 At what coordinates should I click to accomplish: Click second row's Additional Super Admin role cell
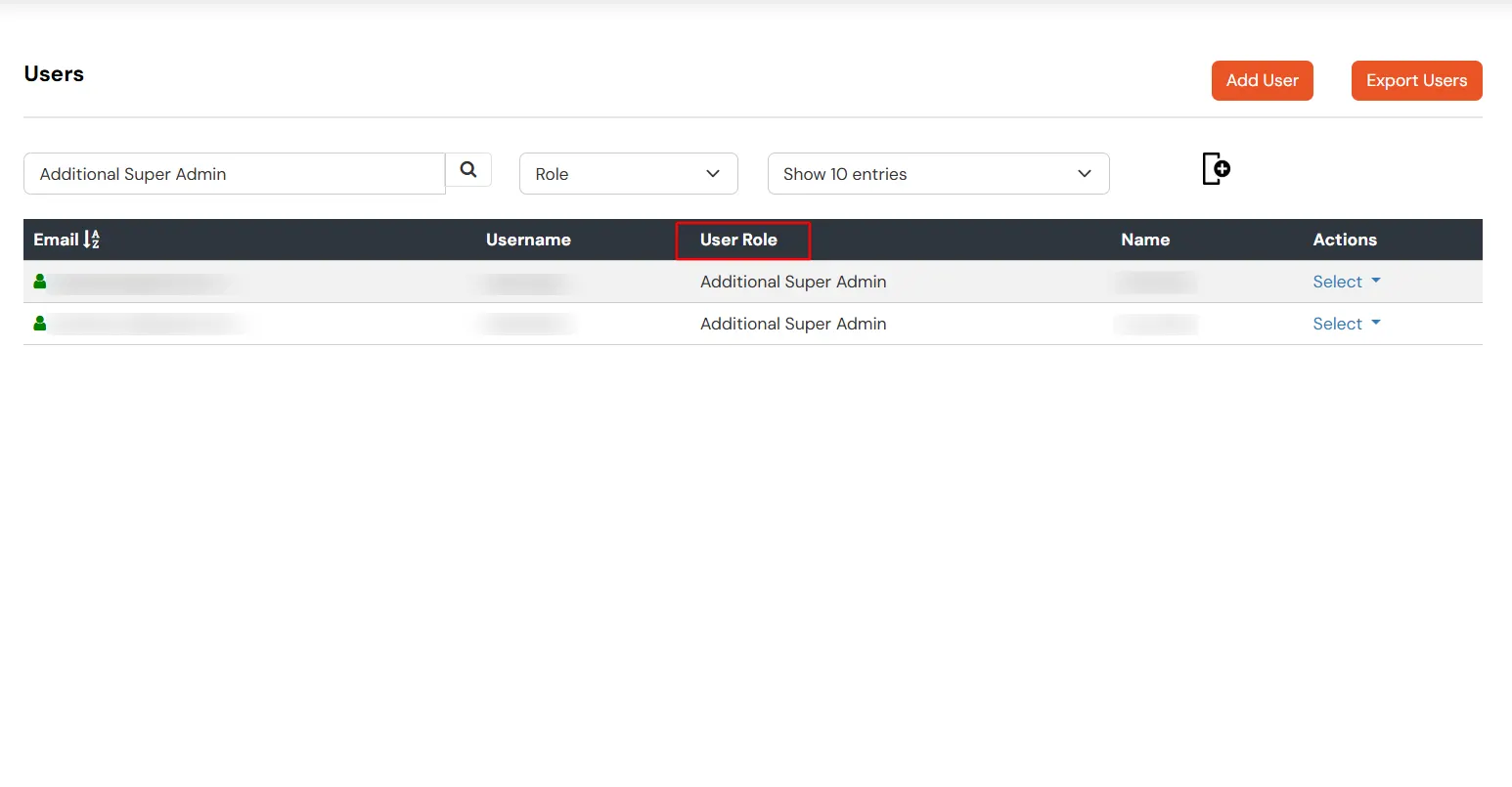pos(793,324)
